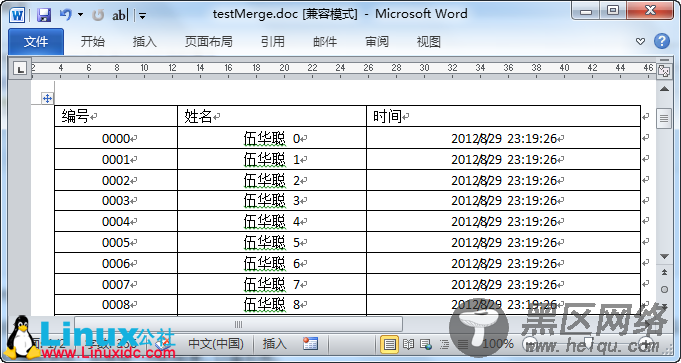
Task: Switch to the 页面布局 tab
Action: 208,42
